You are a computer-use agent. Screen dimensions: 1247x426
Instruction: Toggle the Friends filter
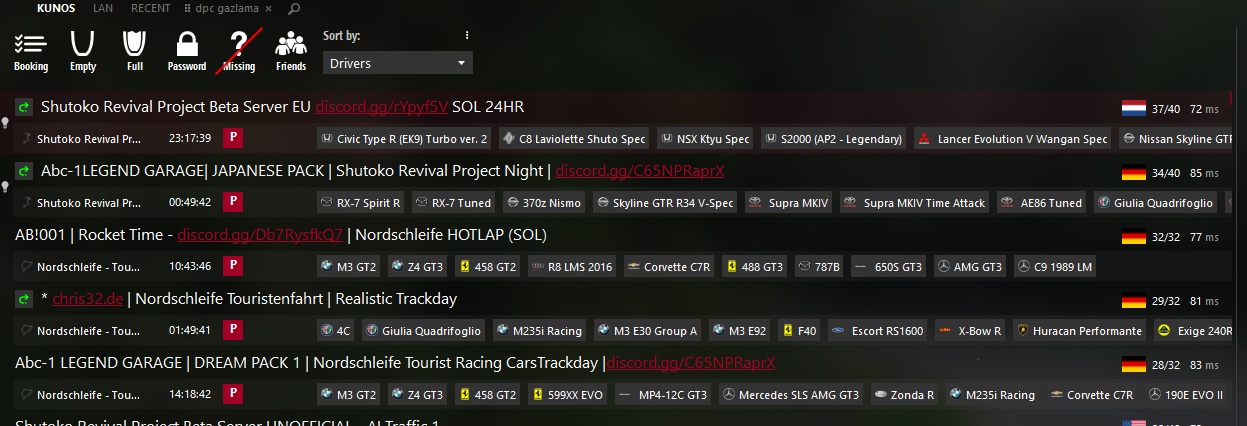[291, 51]
